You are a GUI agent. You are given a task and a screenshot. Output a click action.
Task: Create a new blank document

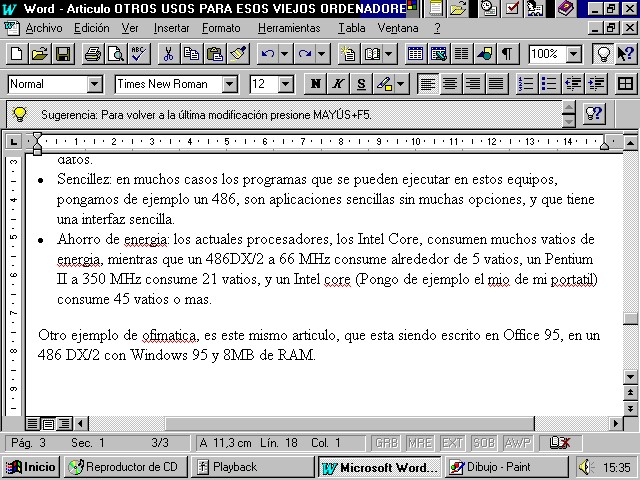17,54
